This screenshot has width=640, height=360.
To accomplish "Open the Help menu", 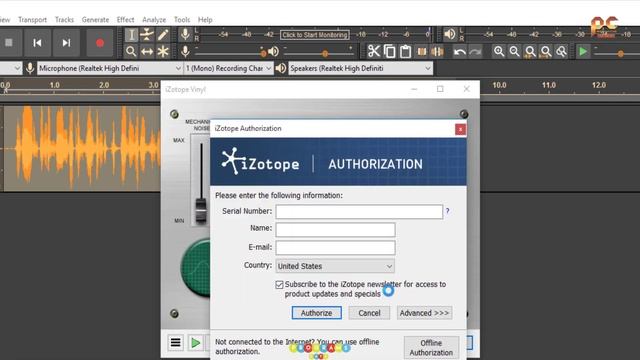I will [x=205, y=20].
